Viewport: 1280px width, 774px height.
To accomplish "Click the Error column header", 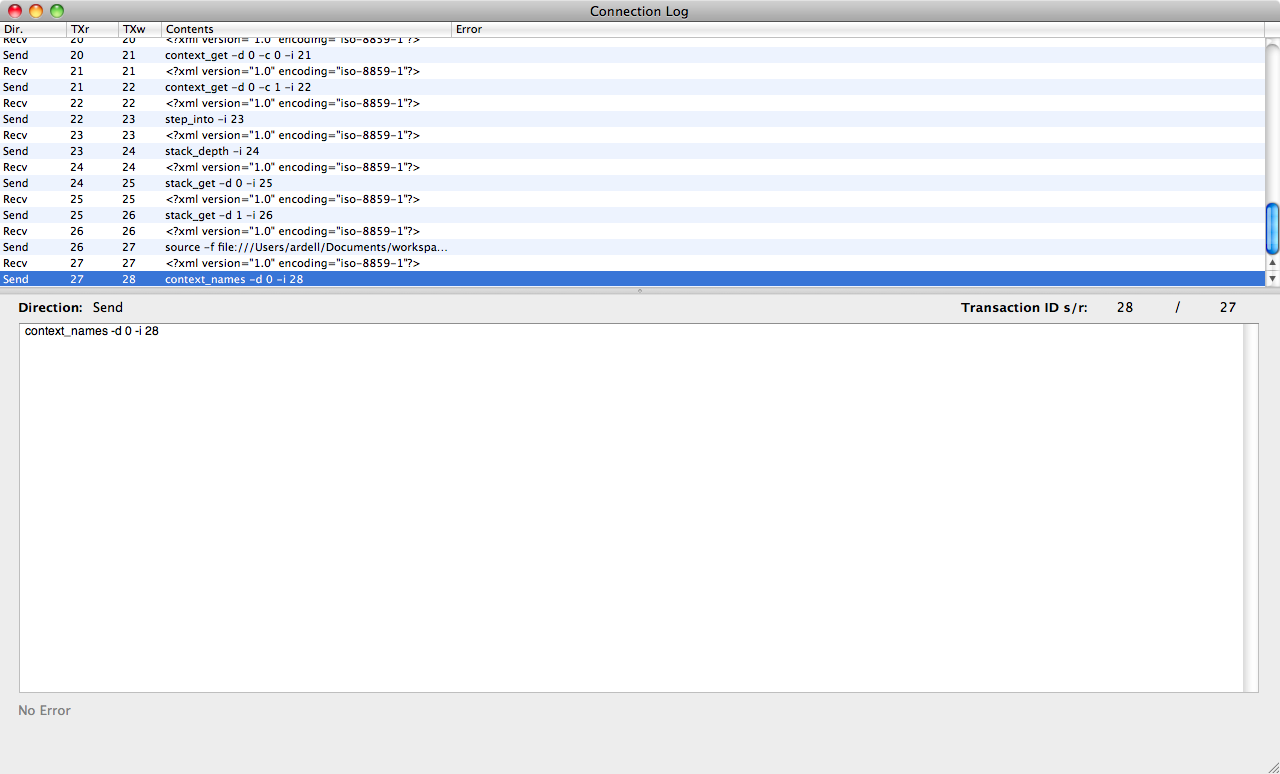I will click(x=856, y=29).
